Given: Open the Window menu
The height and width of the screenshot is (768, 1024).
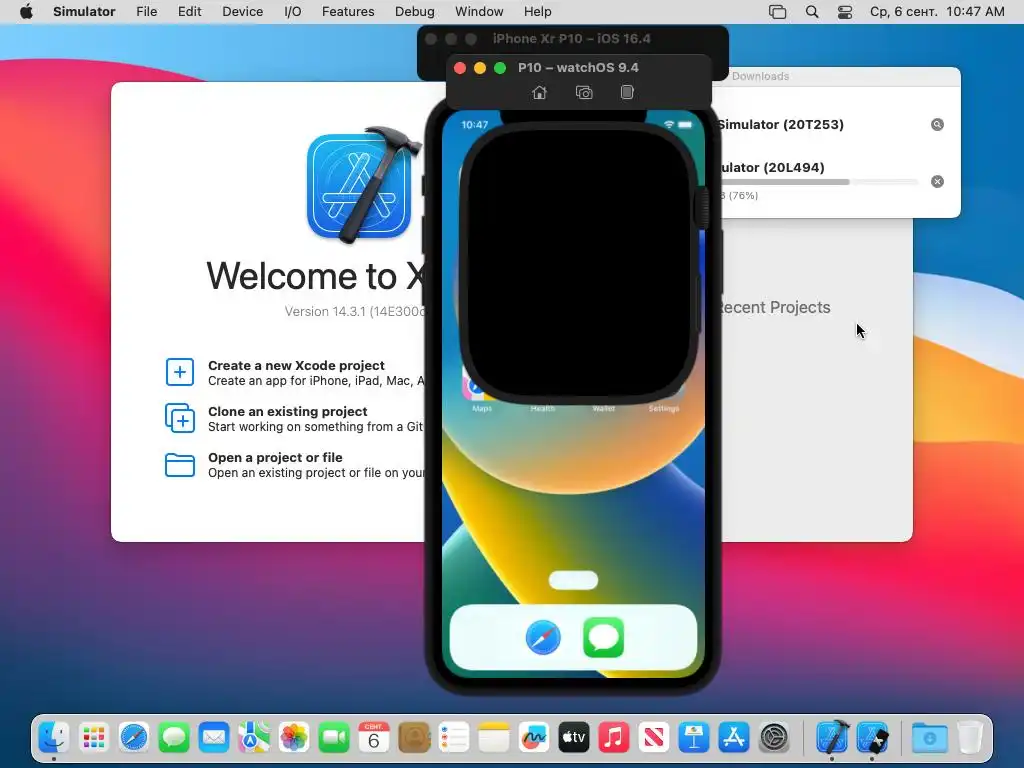Looking at the screenshot, I should (x=479, y=12).
